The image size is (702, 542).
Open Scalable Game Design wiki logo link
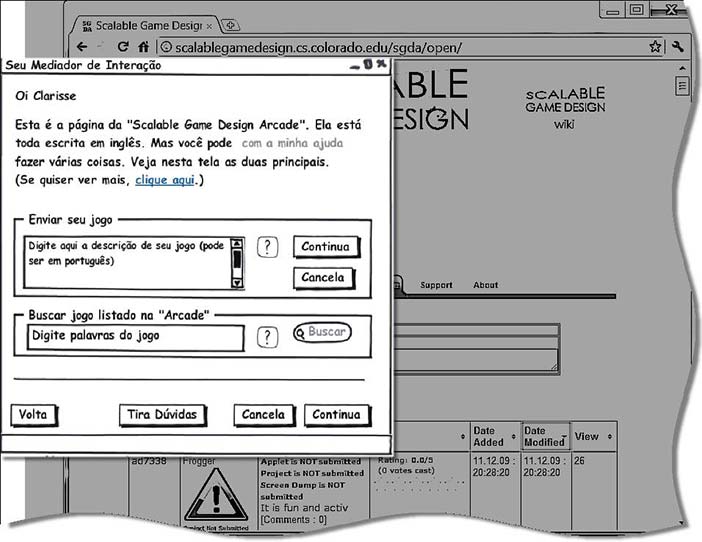tap(565, 108)
